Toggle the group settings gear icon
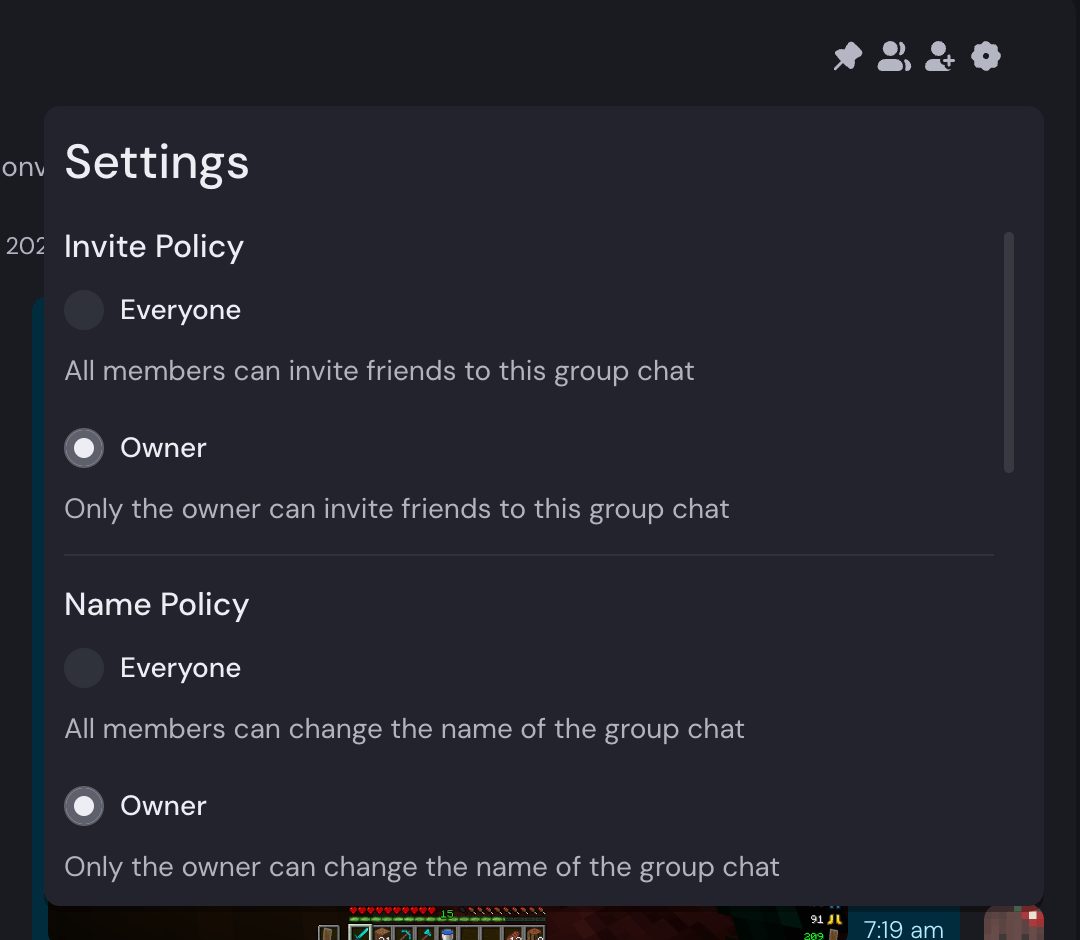This screenshot has height=940, width=1080. pos(986,57)
